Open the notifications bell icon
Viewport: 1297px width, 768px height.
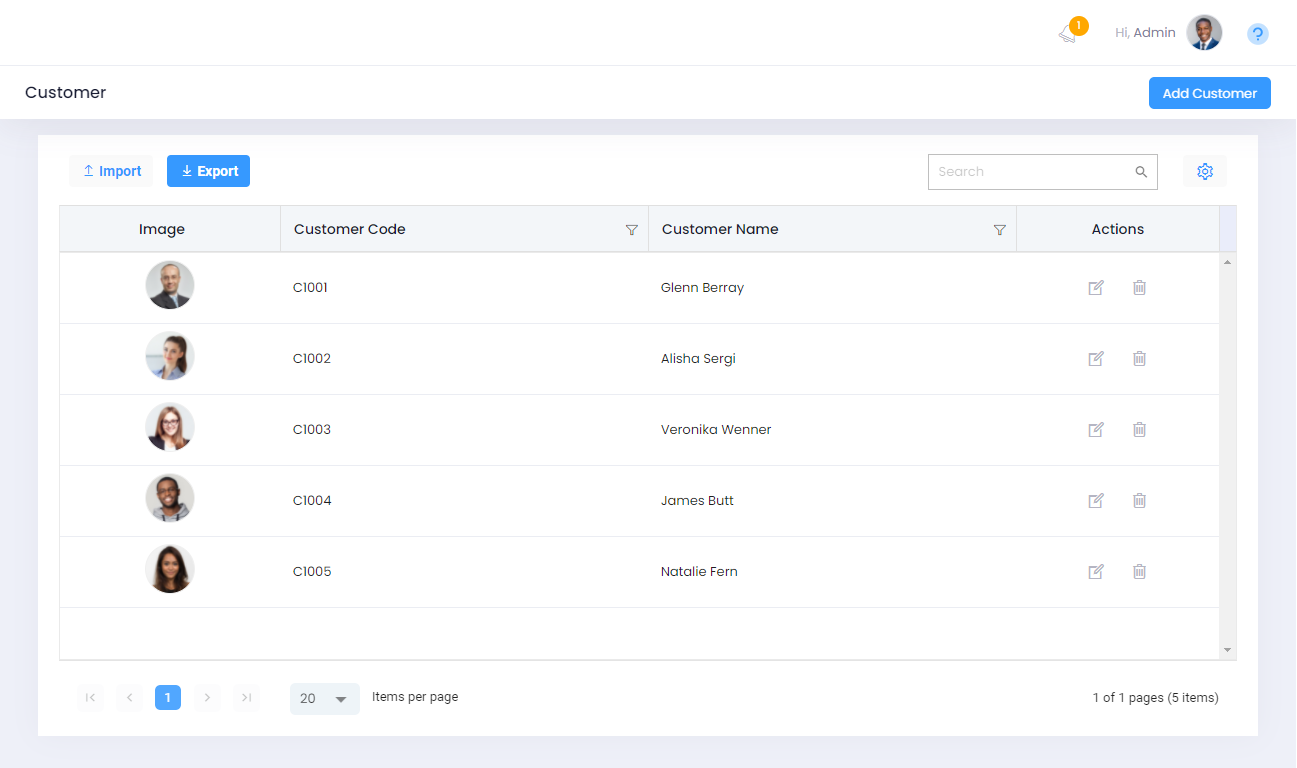(x=1068, y=34)
